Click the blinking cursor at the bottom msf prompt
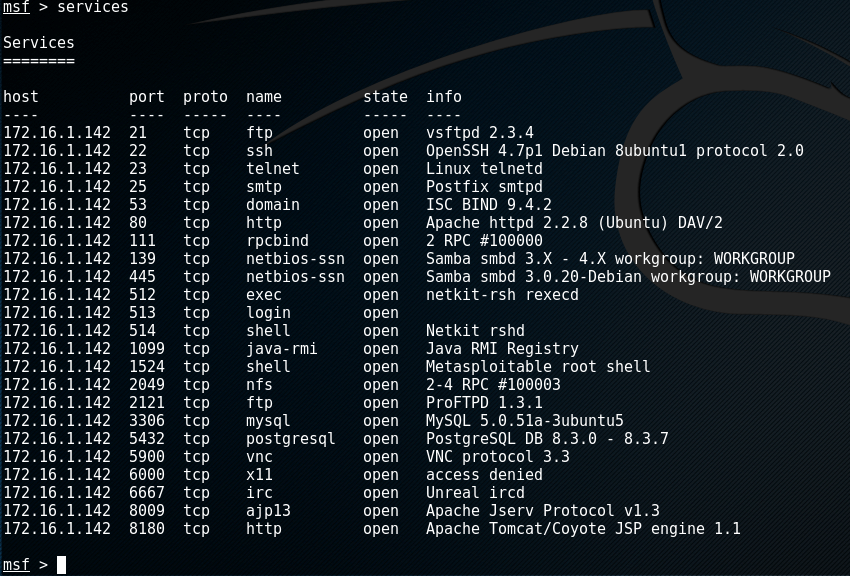The width and height of the screenshot is (850, 576). point(61,565)
